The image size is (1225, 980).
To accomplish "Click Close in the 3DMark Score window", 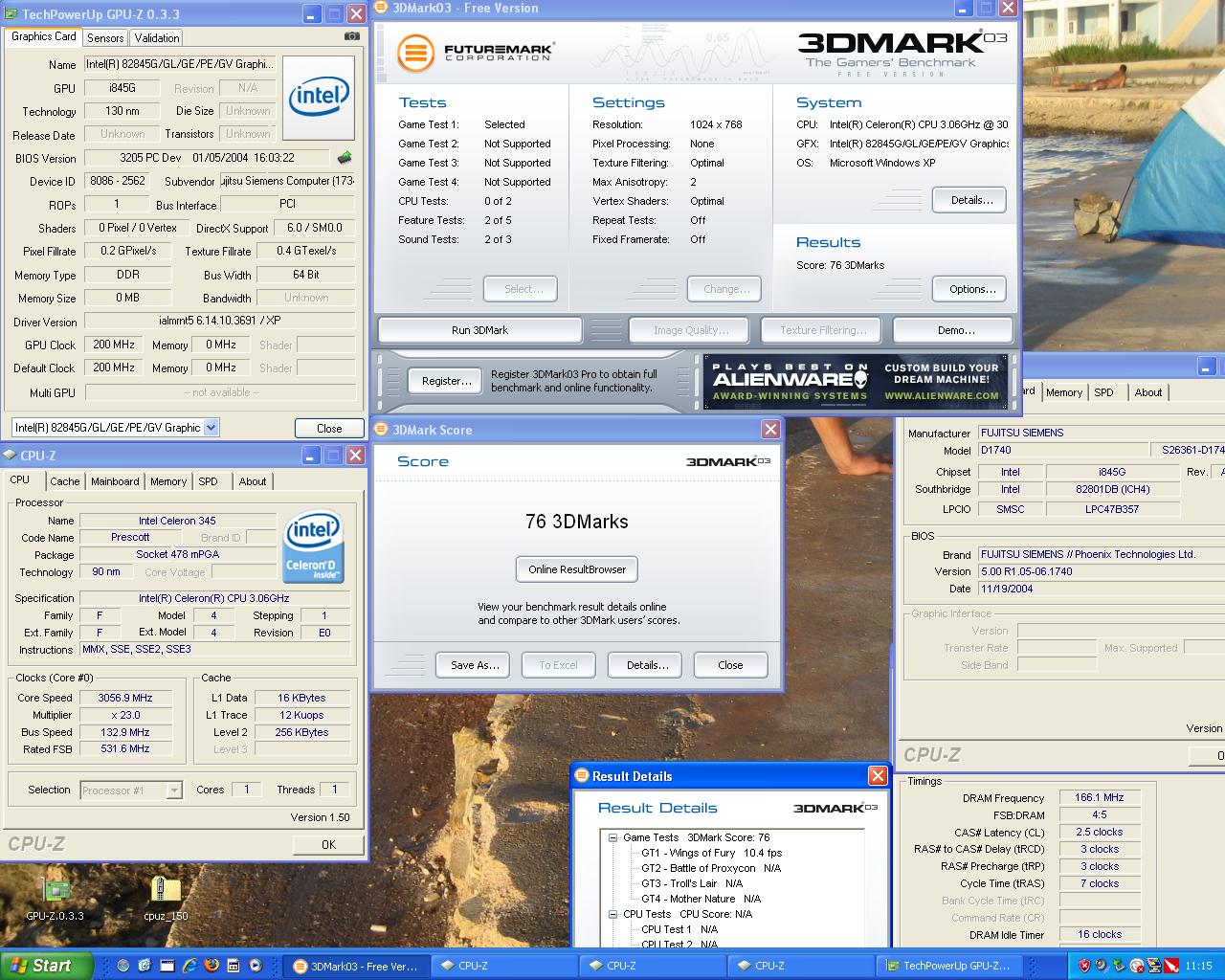I will (730, 665).
